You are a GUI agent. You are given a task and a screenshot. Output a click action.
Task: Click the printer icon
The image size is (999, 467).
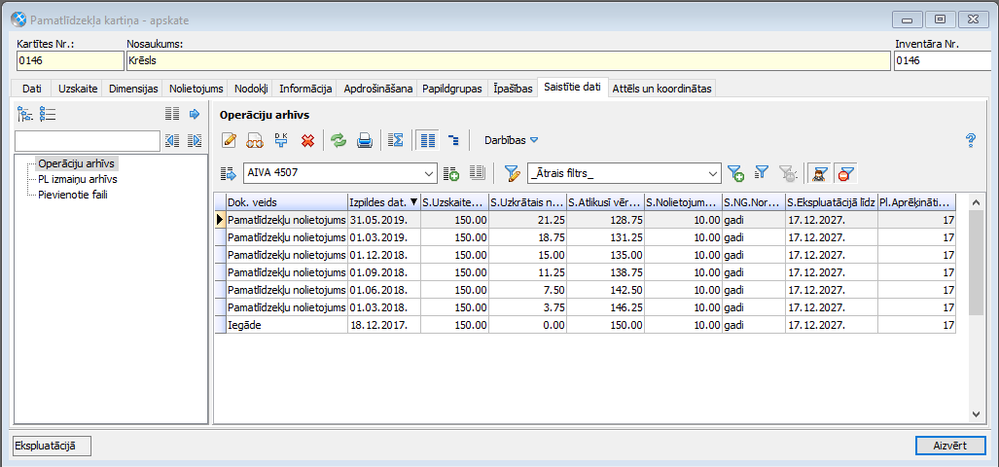[x=364, y=140]
